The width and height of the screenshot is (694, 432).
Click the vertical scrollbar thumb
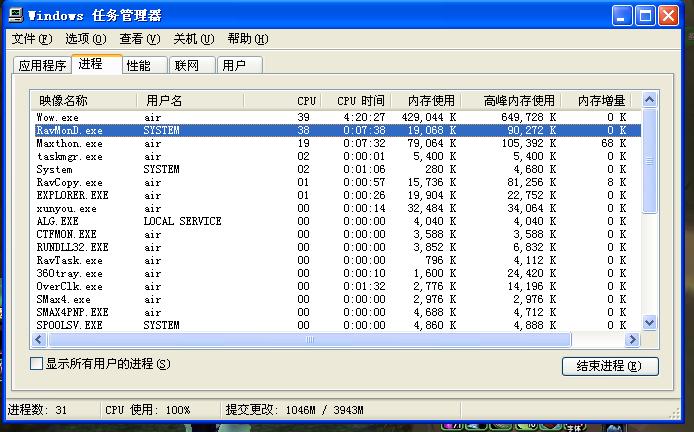[x=649, y=161]
